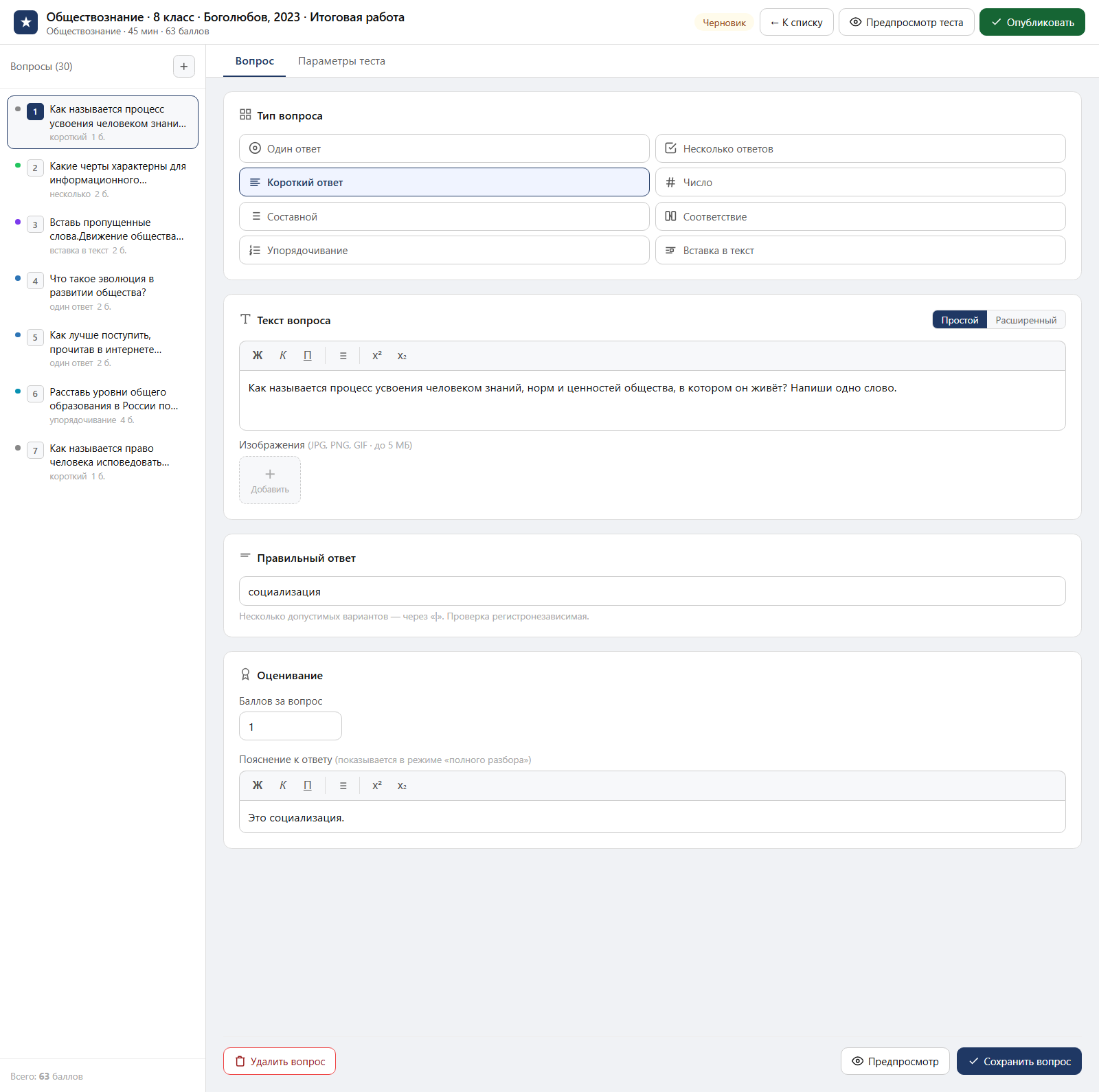Click Сохранить вопрос button
The width and height of the screenshot is (1099, 1092).
[x=1019, y=1061]
